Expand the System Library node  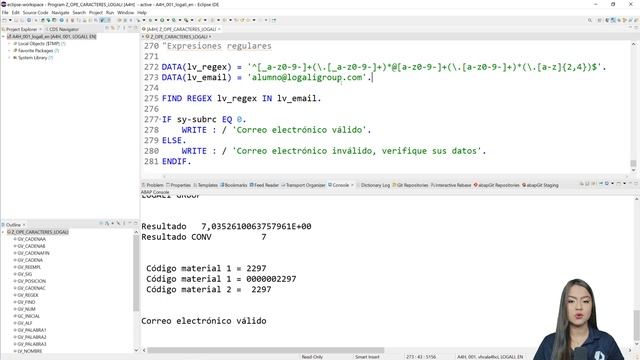[9, 58]
